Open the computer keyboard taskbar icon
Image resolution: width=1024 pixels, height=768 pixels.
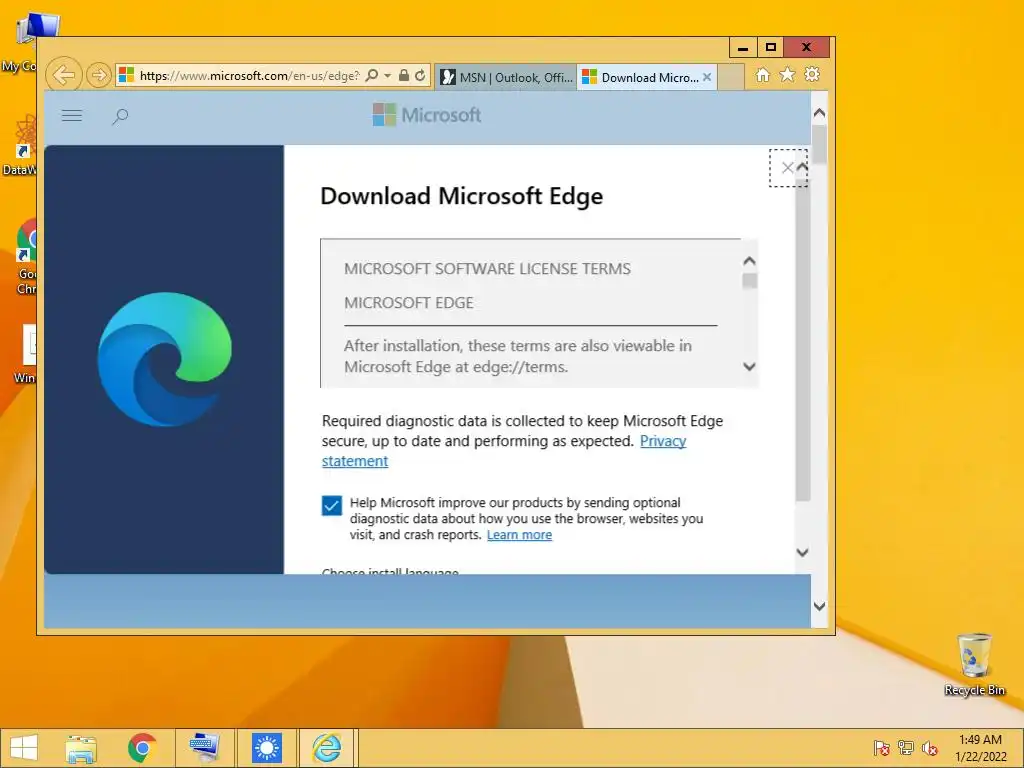point(204,748)
